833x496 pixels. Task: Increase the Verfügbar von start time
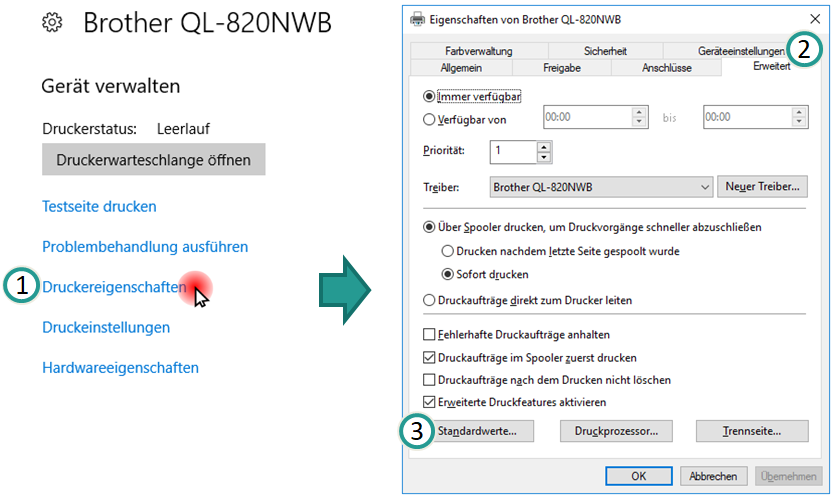point(639,112)
